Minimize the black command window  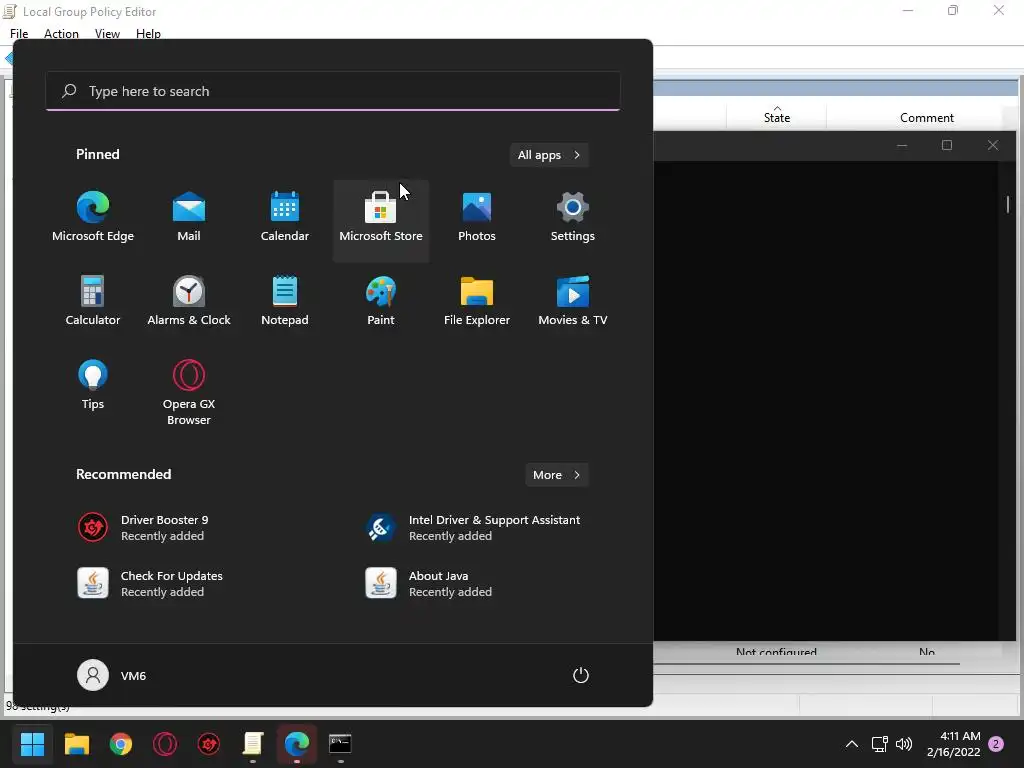[902, 145]
